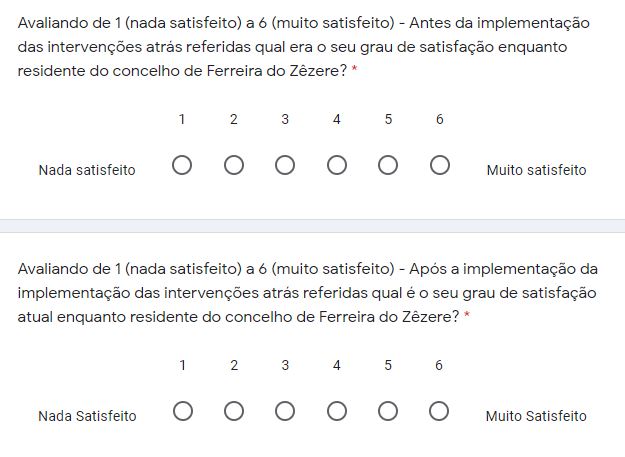The height and width of the screenshot is (457, 625).
Task: Choose rating 2 for the 'Após a implementação' question
Action: point(234,411)
